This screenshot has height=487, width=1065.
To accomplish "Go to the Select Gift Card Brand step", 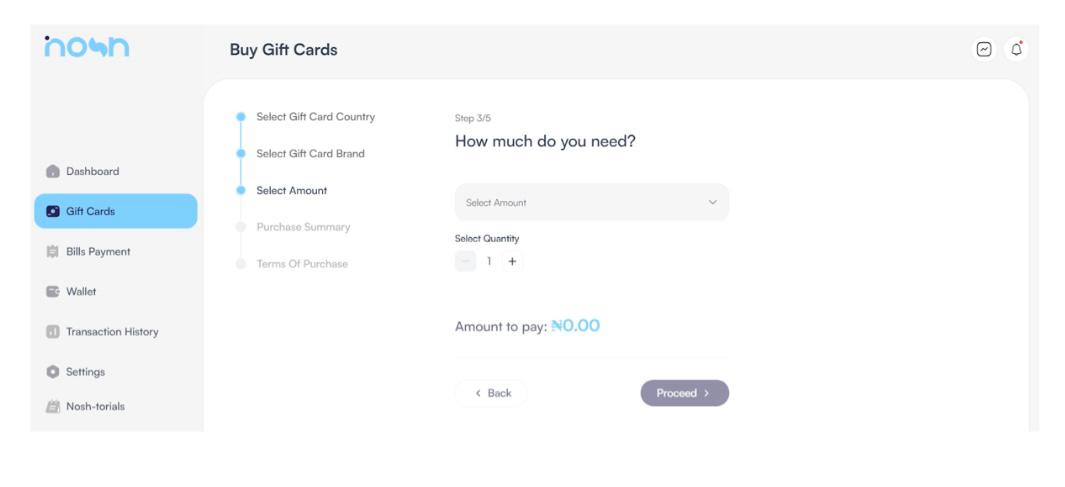I will click(310, 153).
